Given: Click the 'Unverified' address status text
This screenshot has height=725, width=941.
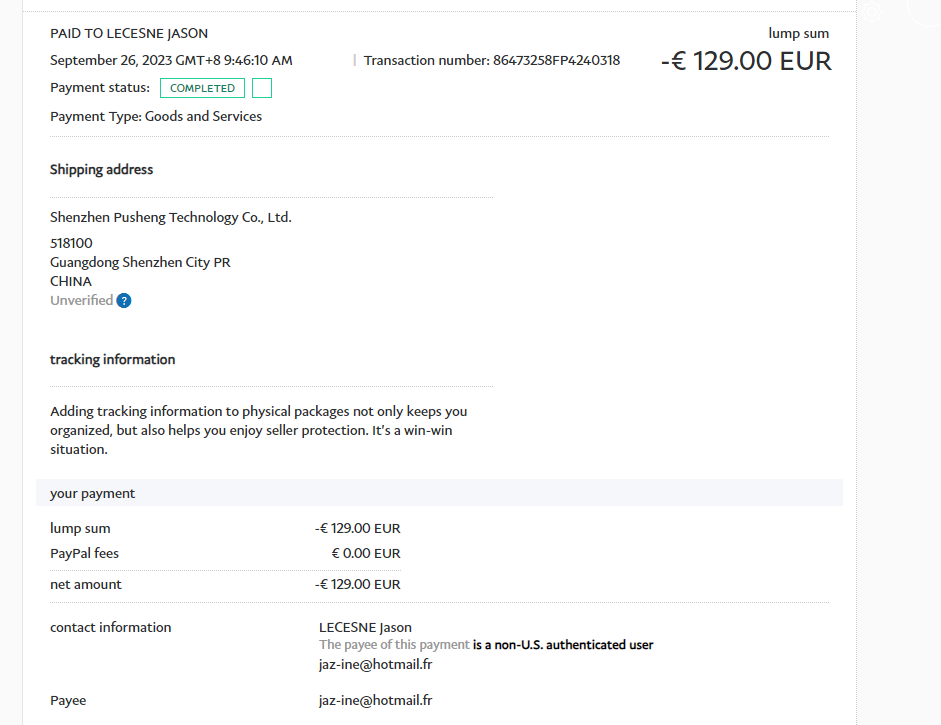Looking at the screenshot, I should (x=81, y=301).
